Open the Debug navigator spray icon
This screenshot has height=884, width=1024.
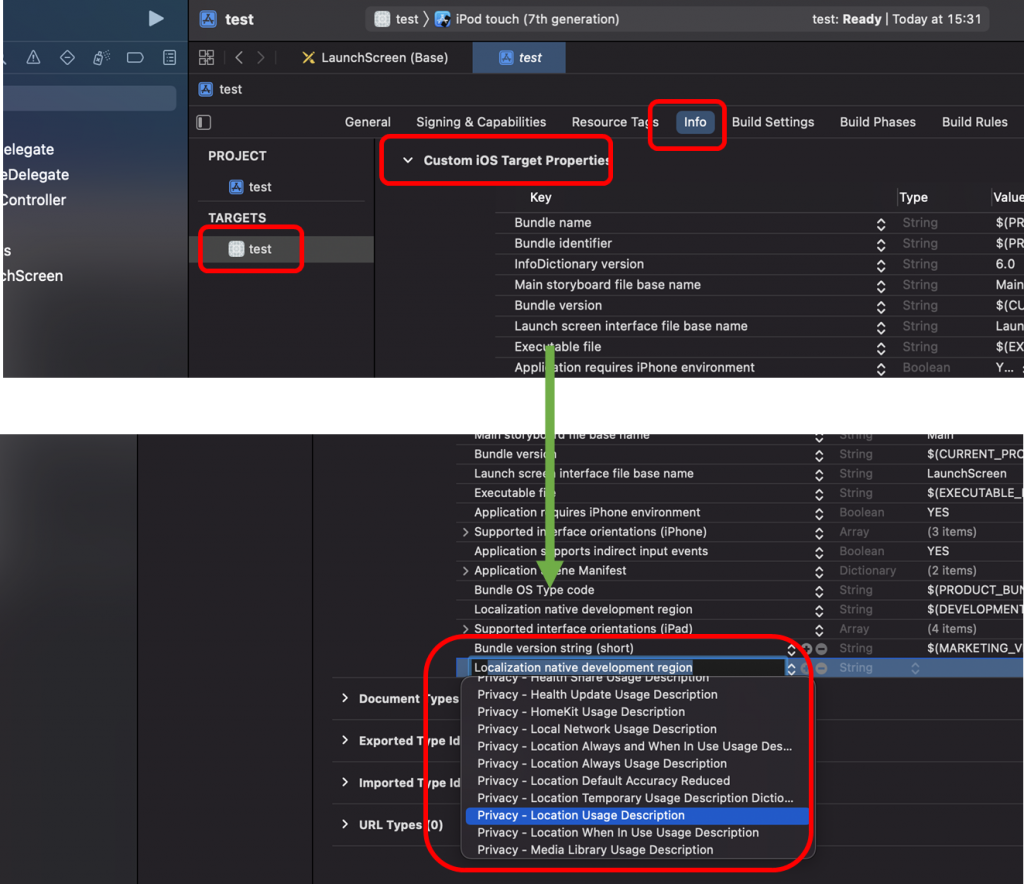tap(101, 58)
